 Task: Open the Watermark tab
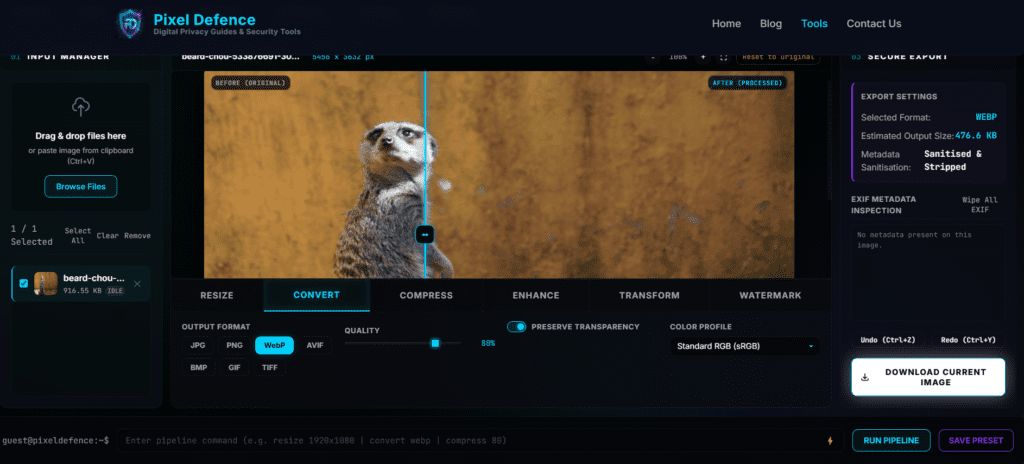(x=770, y=295)
